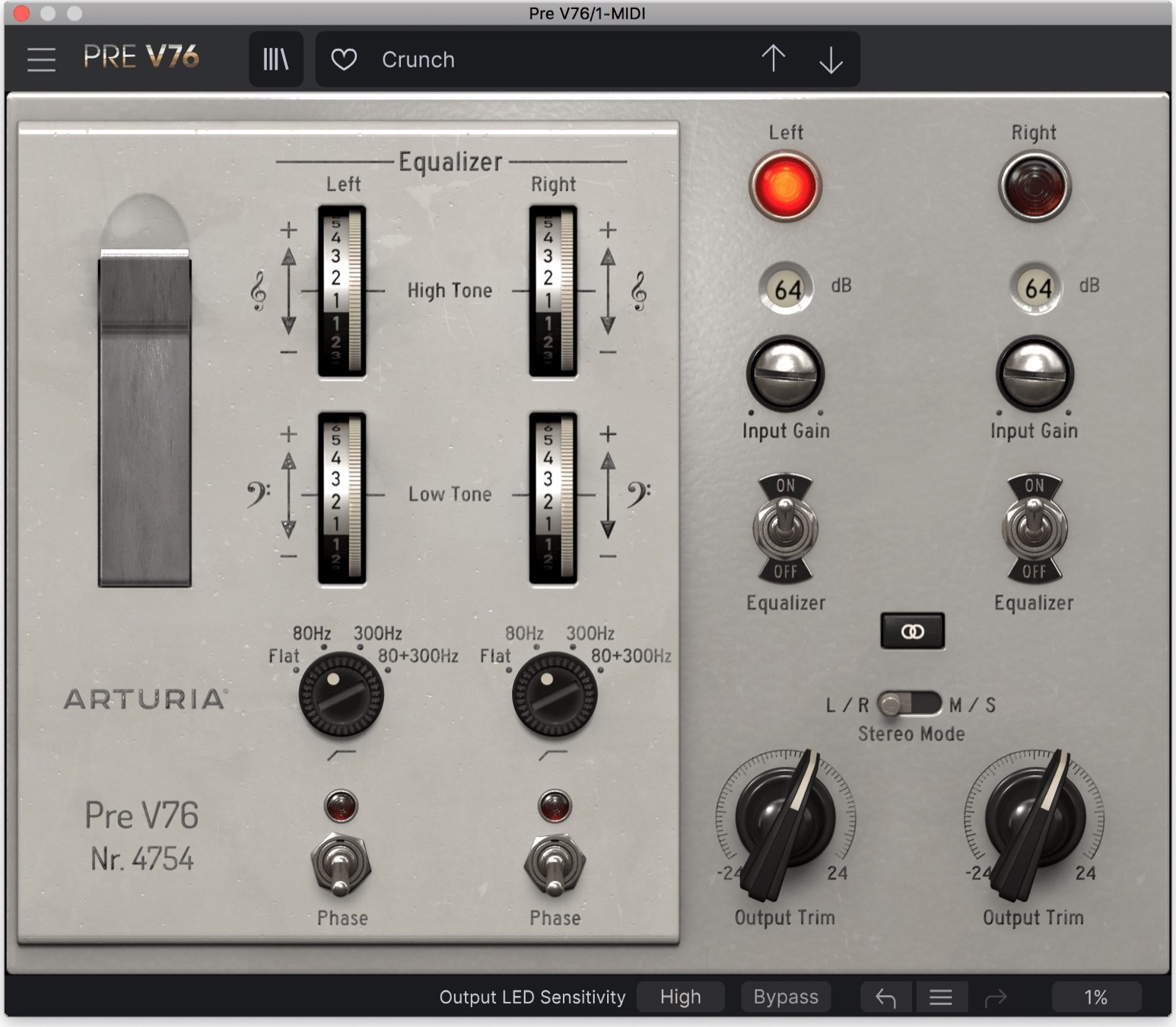This screenshot has height=1027, width=1176.
Task: Click the PRE V76 title logo
Action: tap(141, 57)
